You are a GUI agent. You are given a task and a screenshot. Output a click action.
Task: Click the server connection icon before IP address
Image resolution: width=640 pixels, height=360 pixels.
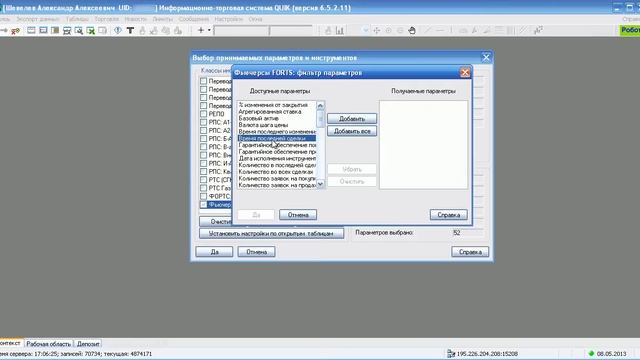[x=451, y=353]
